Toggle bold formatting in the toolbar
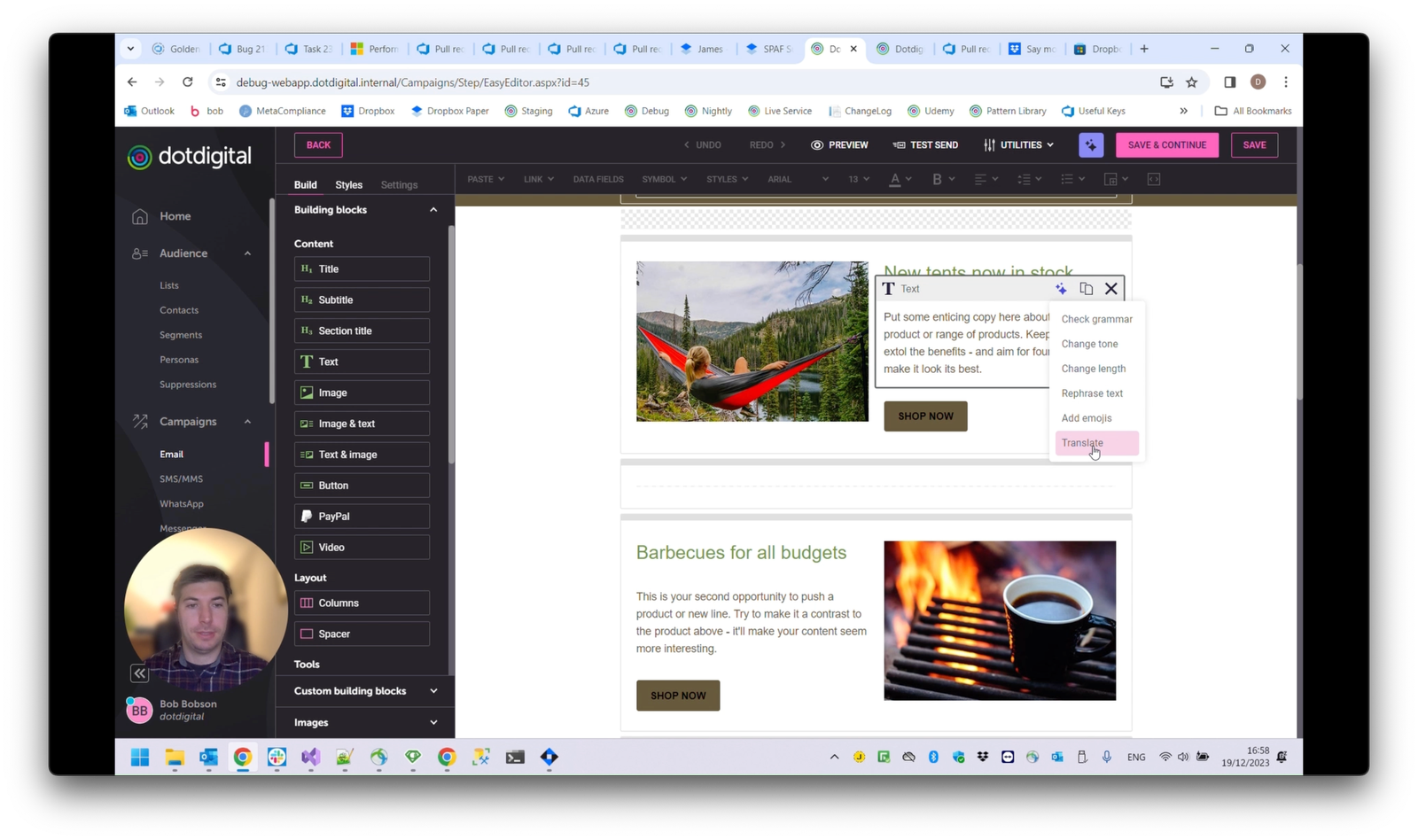1418x840 pixels. 937,179
